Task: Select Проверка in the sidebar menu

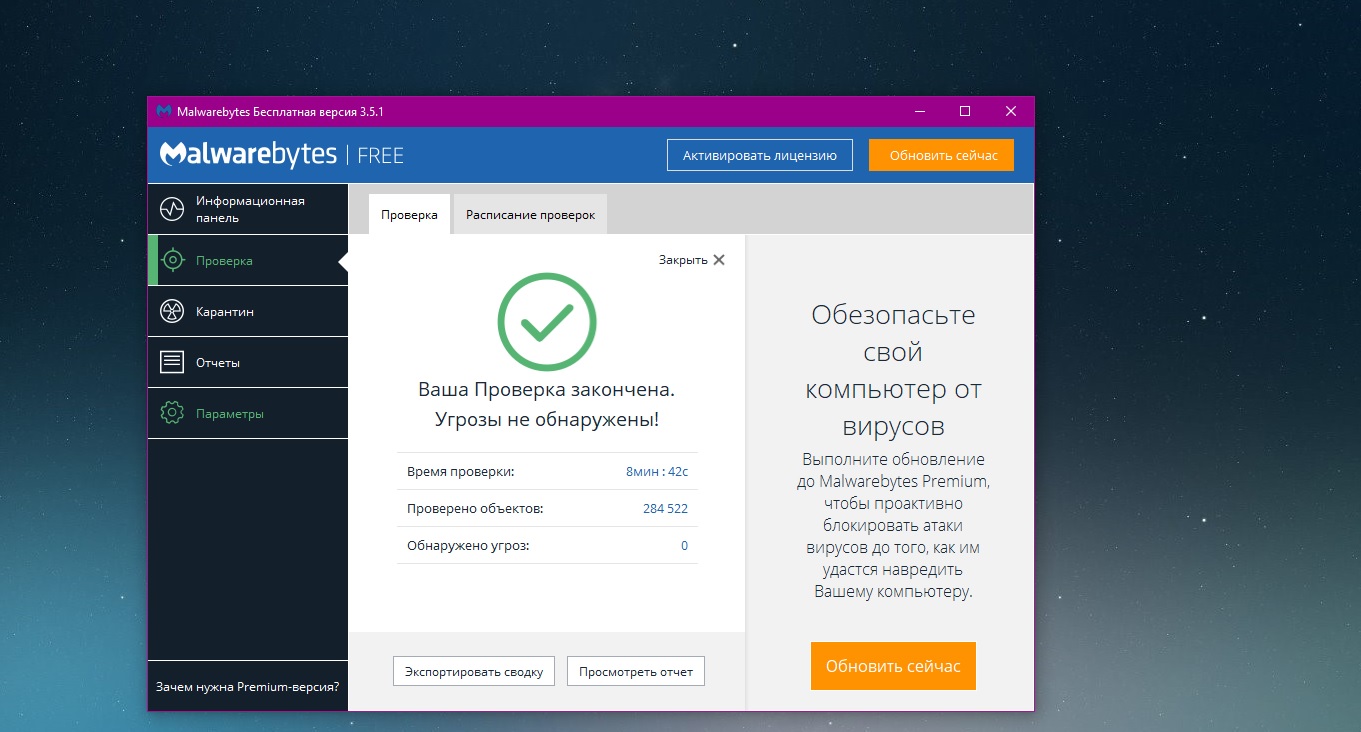Action: 248,260
